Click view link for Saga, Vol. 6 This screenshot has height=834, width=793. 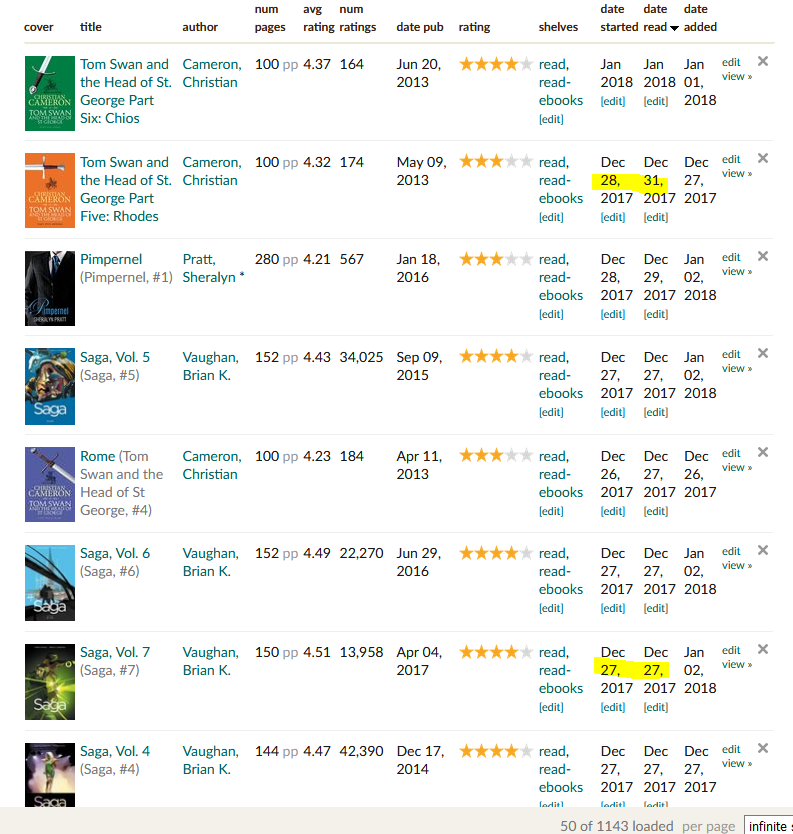pyautogui.click(x=735, y=566)
